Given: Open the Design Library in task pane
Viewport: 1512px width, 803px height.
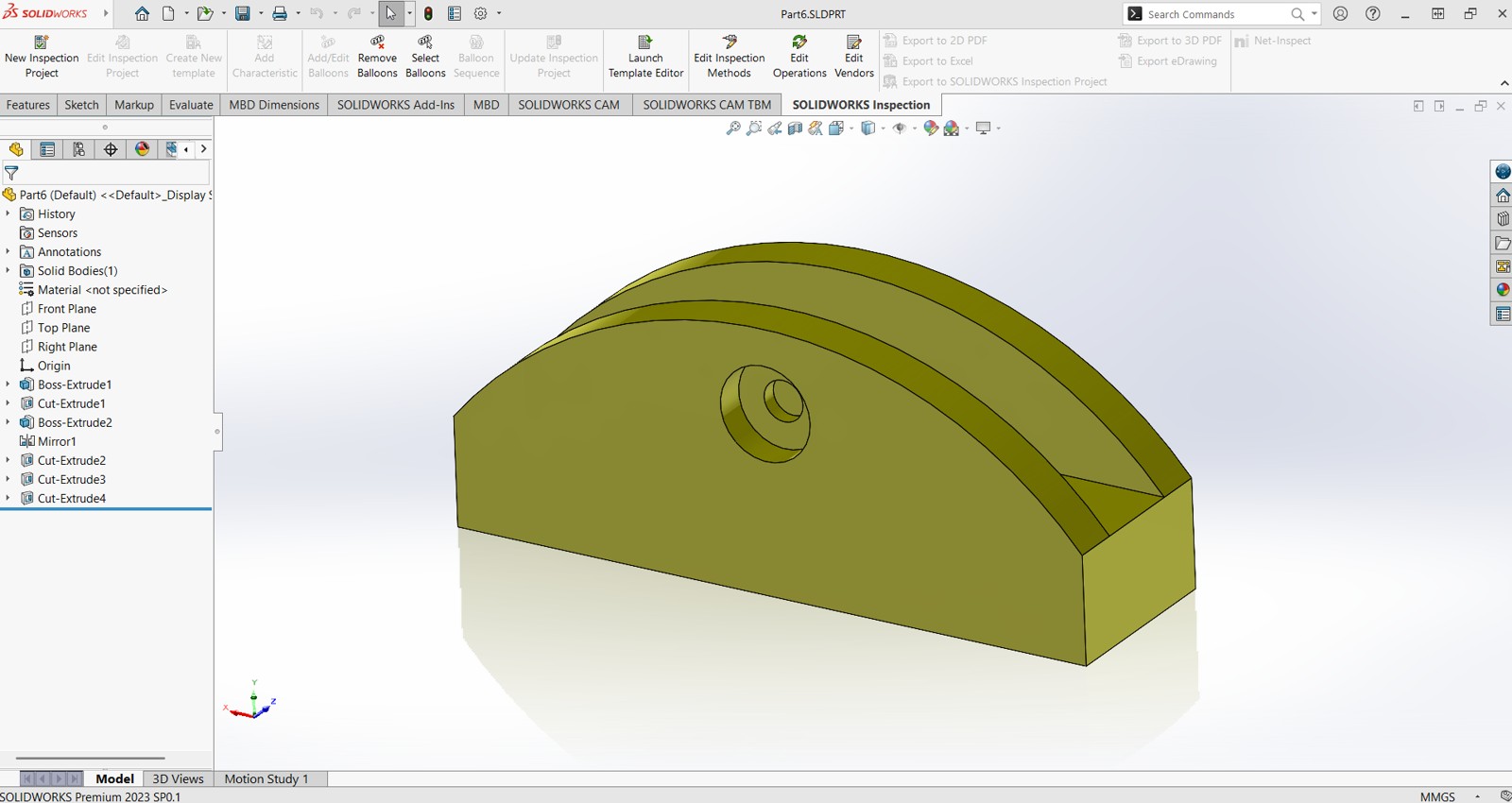Looking at the screenshot, I should coord(1503,219).
